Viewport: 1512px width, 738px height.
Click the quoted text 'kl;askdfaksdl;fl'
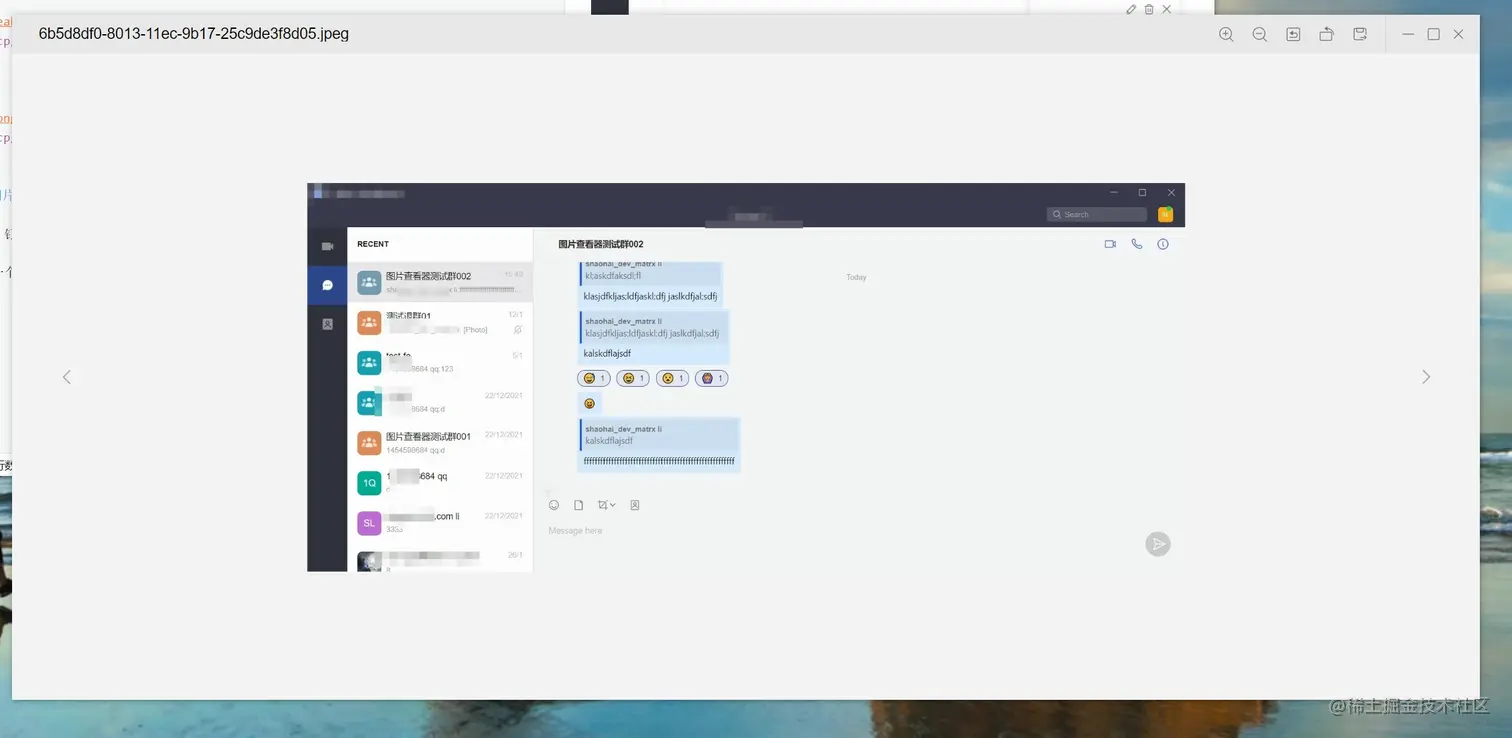tap(613, 275)
